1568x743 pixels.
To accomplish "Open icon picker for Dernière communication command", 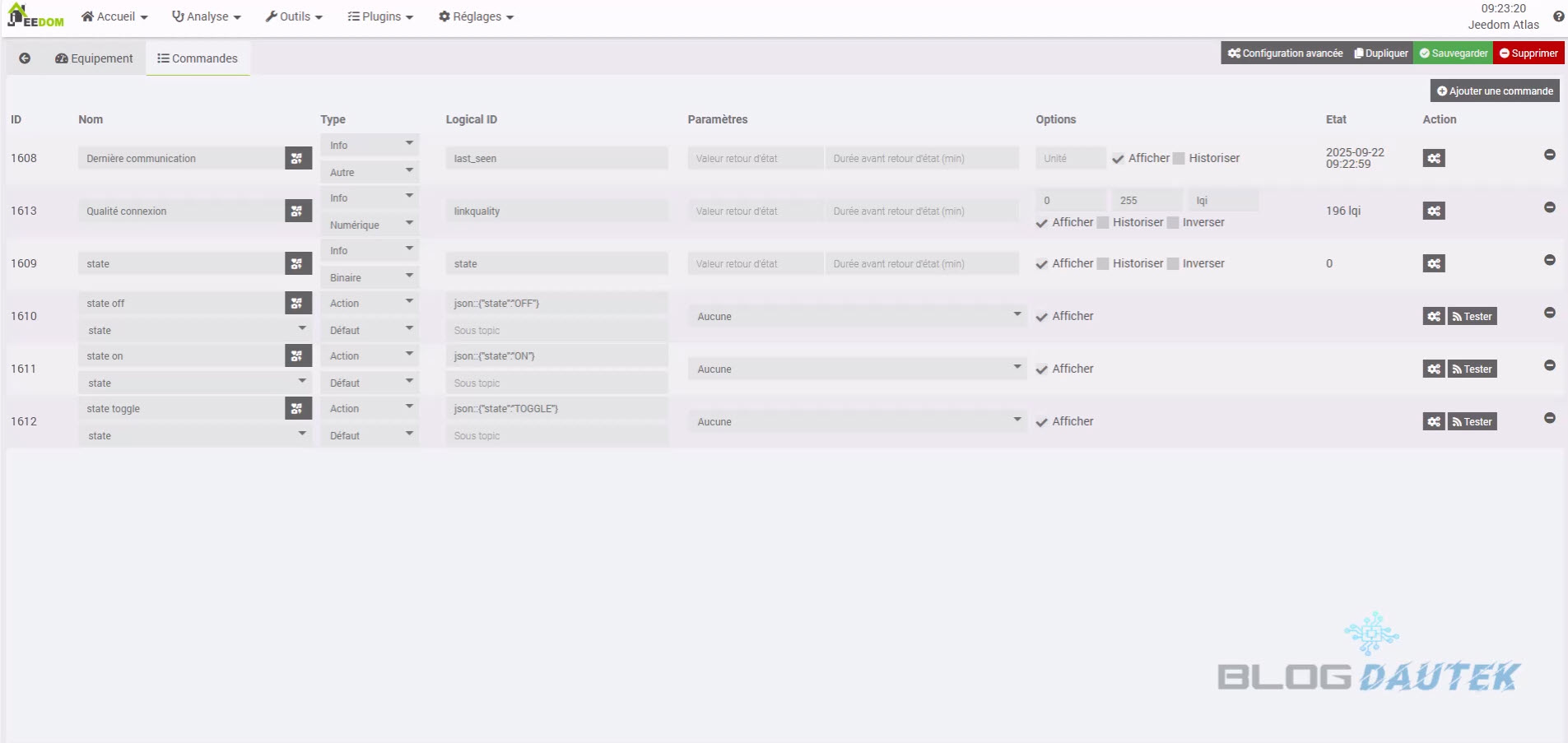I will pyautogui.click(x=297, y=159).
